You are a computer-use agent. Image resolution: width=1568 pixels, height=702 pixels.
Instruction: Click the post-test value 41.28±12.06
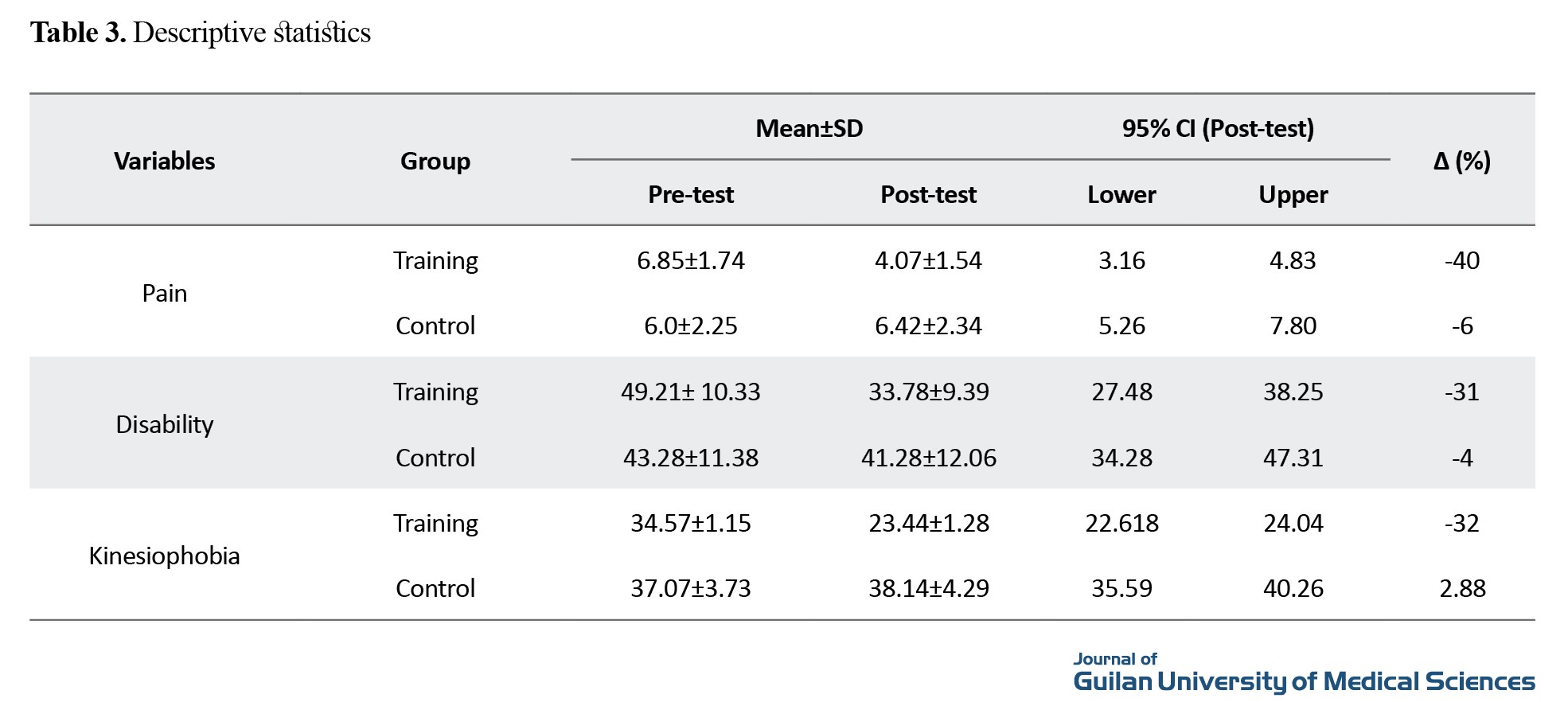(928, 458)
